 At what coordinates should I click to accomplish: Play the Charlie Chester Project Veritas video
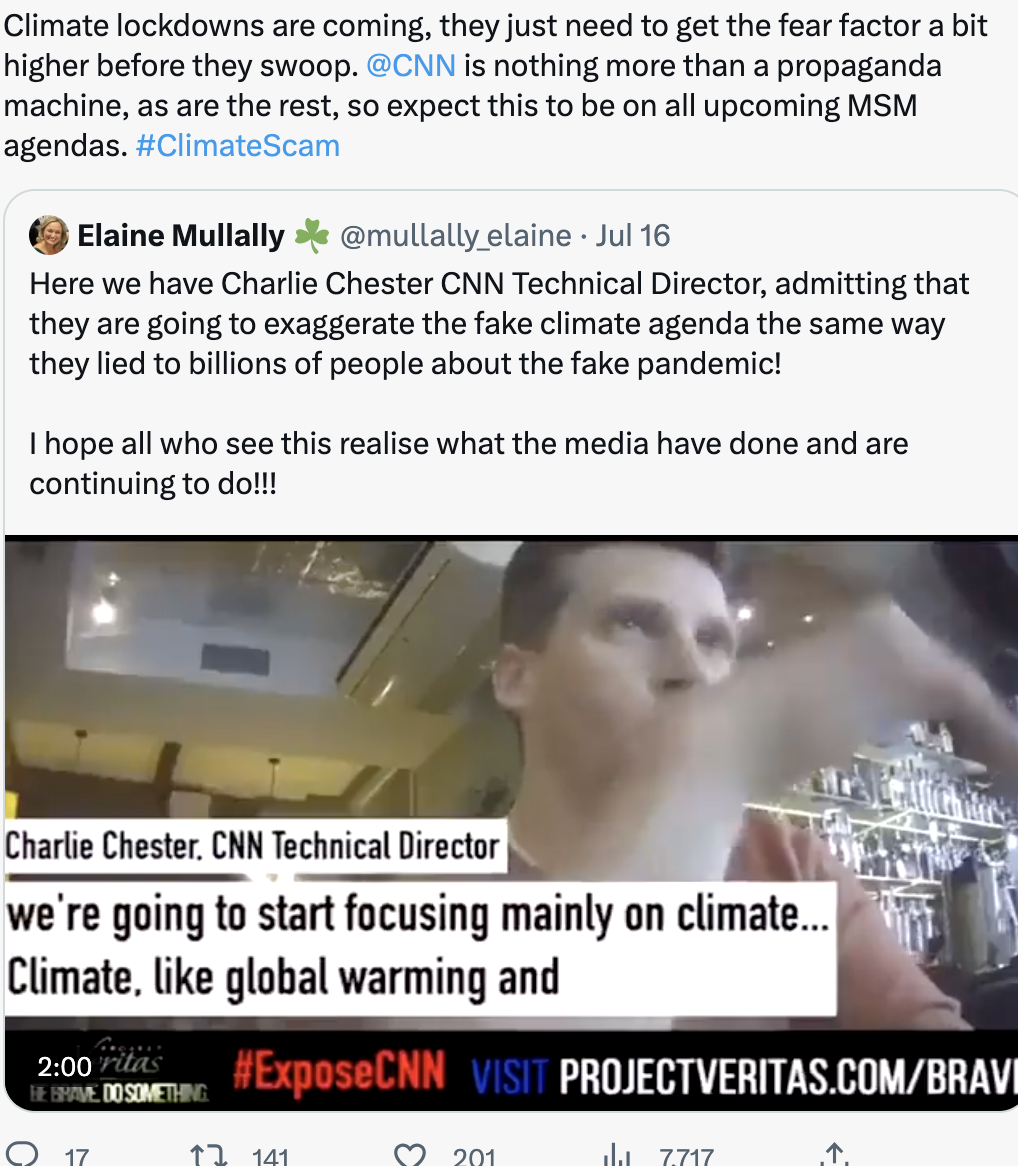[511, 822]
